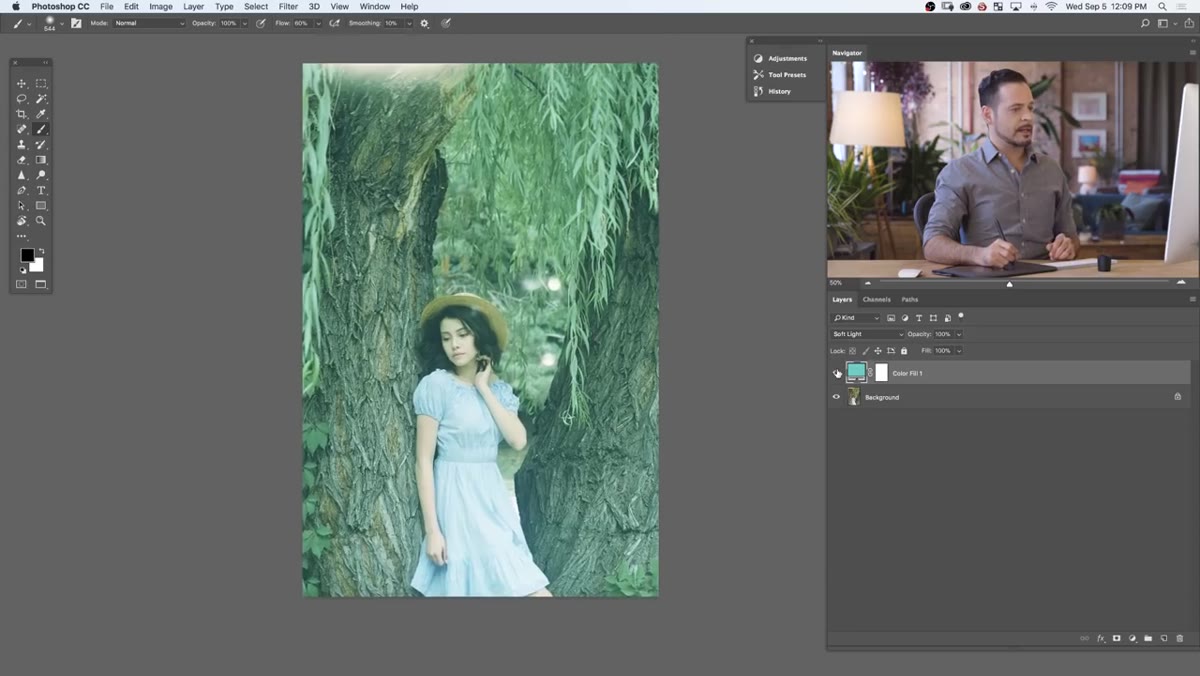Open the tool preset picker arrow
The width and height of the screenshot is (1200, 676).
click(28, 23)
